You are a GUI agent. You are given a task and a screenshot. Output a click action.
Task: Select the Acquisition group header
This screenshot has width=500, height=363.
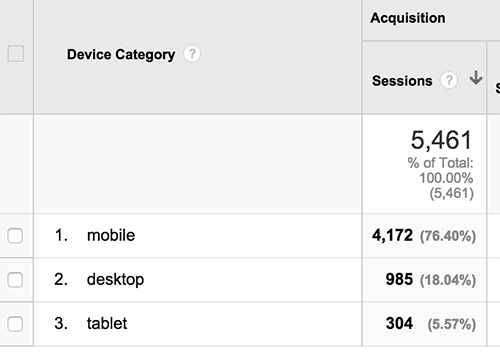click(x=408, y=18)
